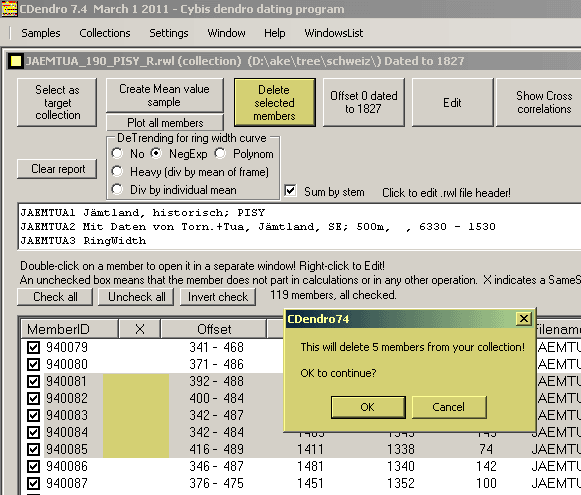581x495 pixels.
Task: Confirm deletion with OK in CDendro74 dialog
Action: pyautogui.click(x=368, y=407)
